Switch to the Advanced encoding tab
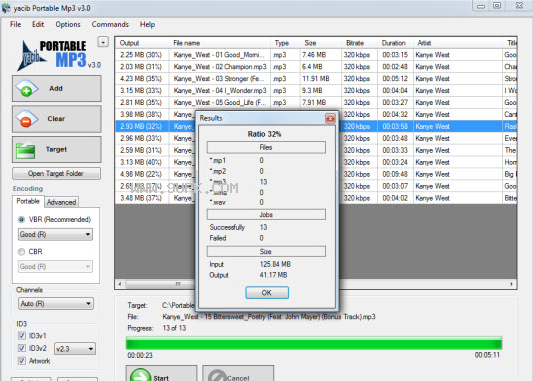Screen dimensions: 533x381 (x=62, y=202)
